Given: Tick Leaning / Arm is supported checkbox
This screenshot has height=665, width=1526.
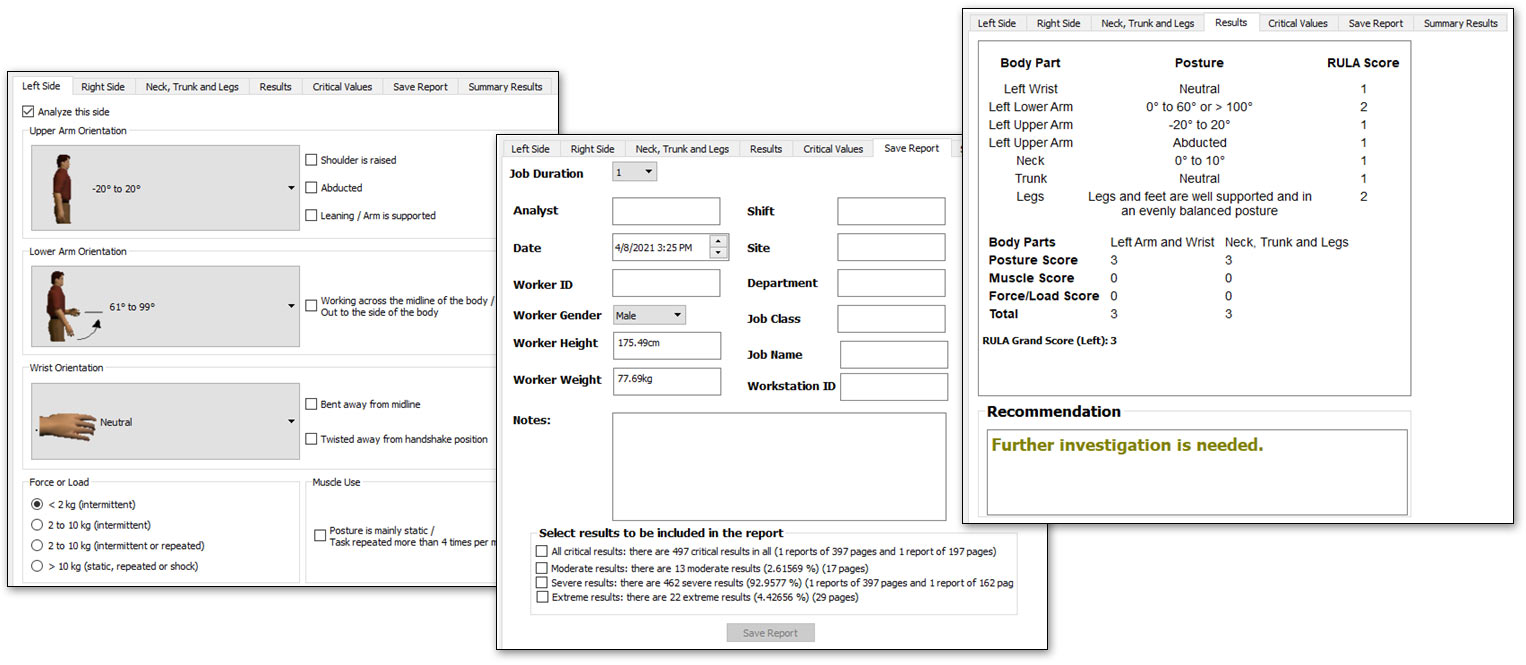Looking at the screenshot, I should 312,215.
